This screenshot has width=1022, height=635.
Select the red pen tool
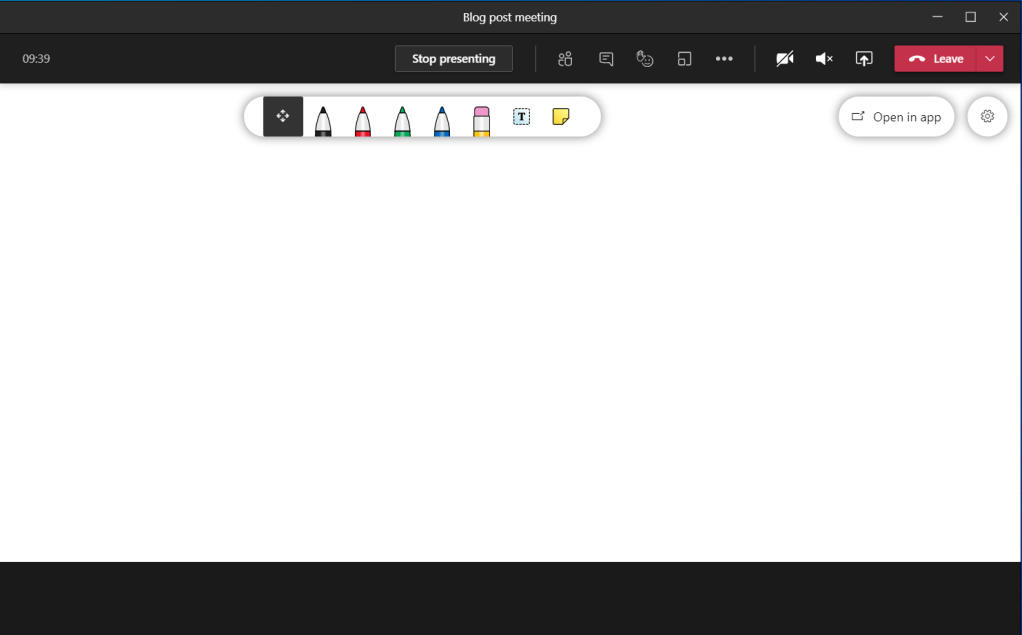coord(362,120)
